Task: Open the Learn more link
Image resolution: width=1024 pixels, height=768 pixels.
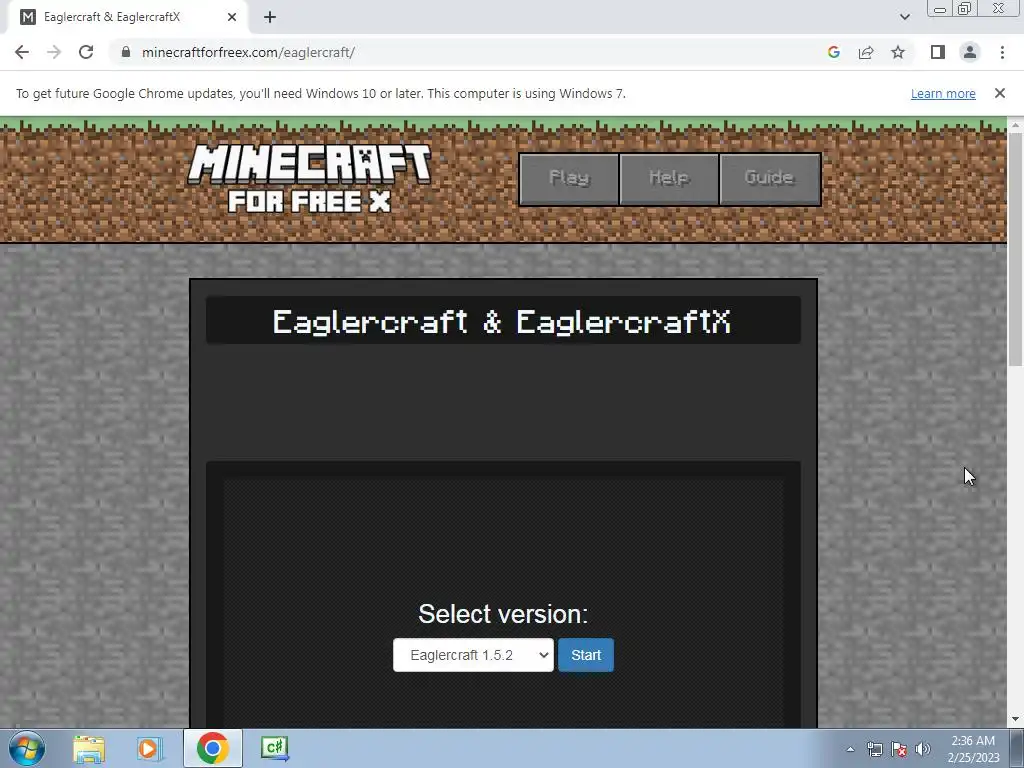Action: pos(943,93)
